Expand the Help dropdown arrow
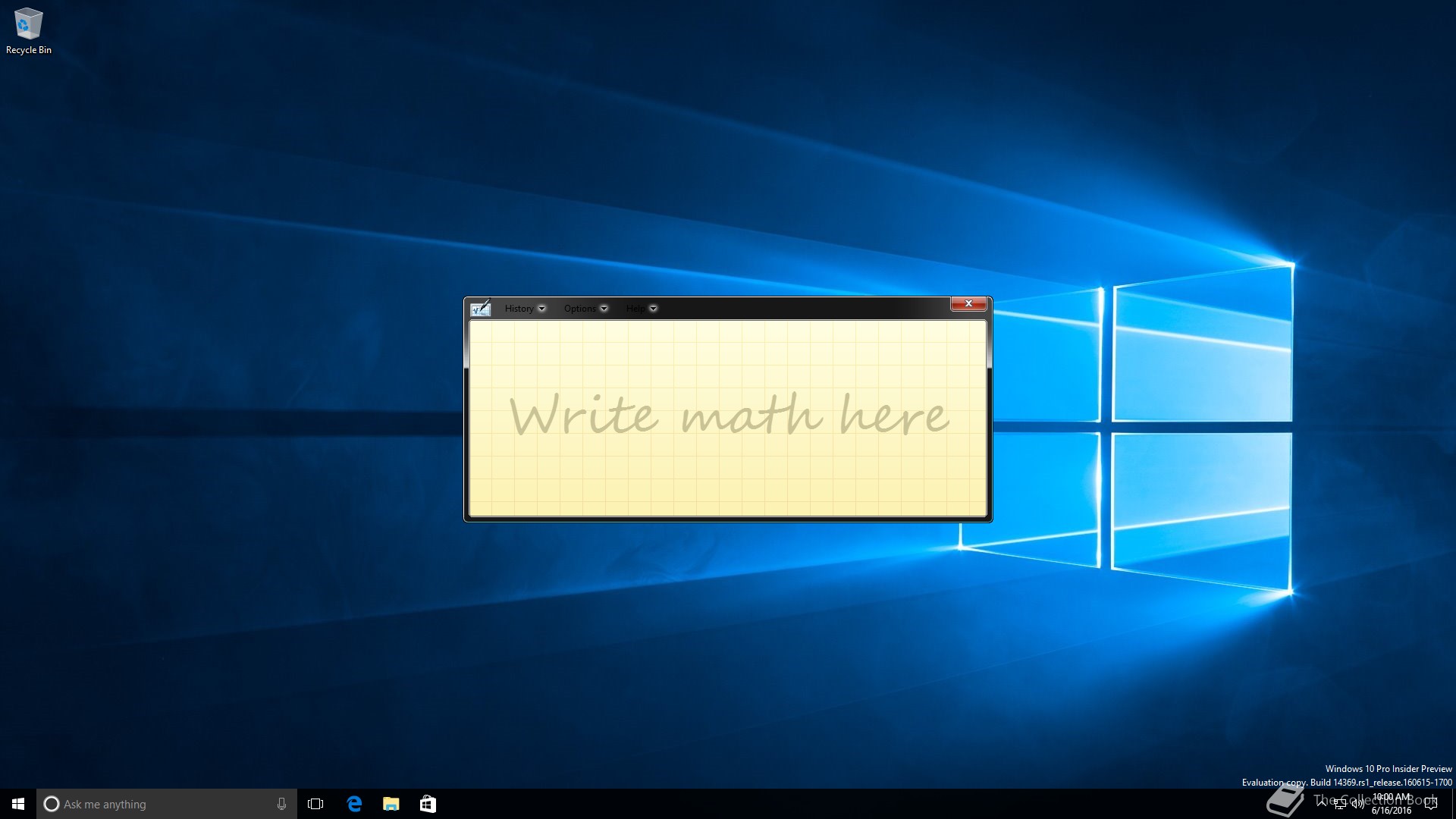The image size is (1456, 819). click(x=653, y=309)
